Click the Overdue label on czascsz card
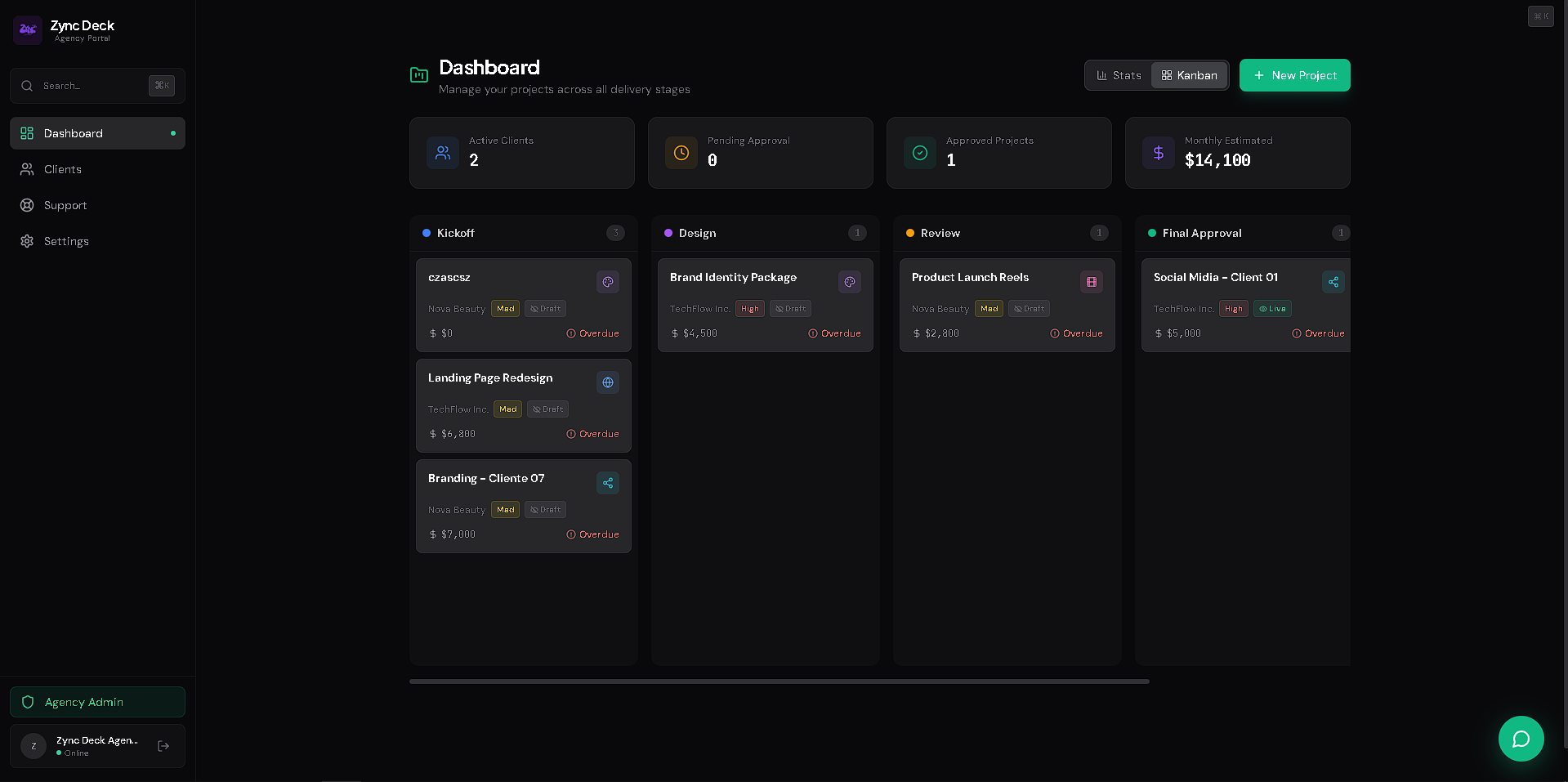This screenshot has width=1568, height=782. [x=593, y=333]
